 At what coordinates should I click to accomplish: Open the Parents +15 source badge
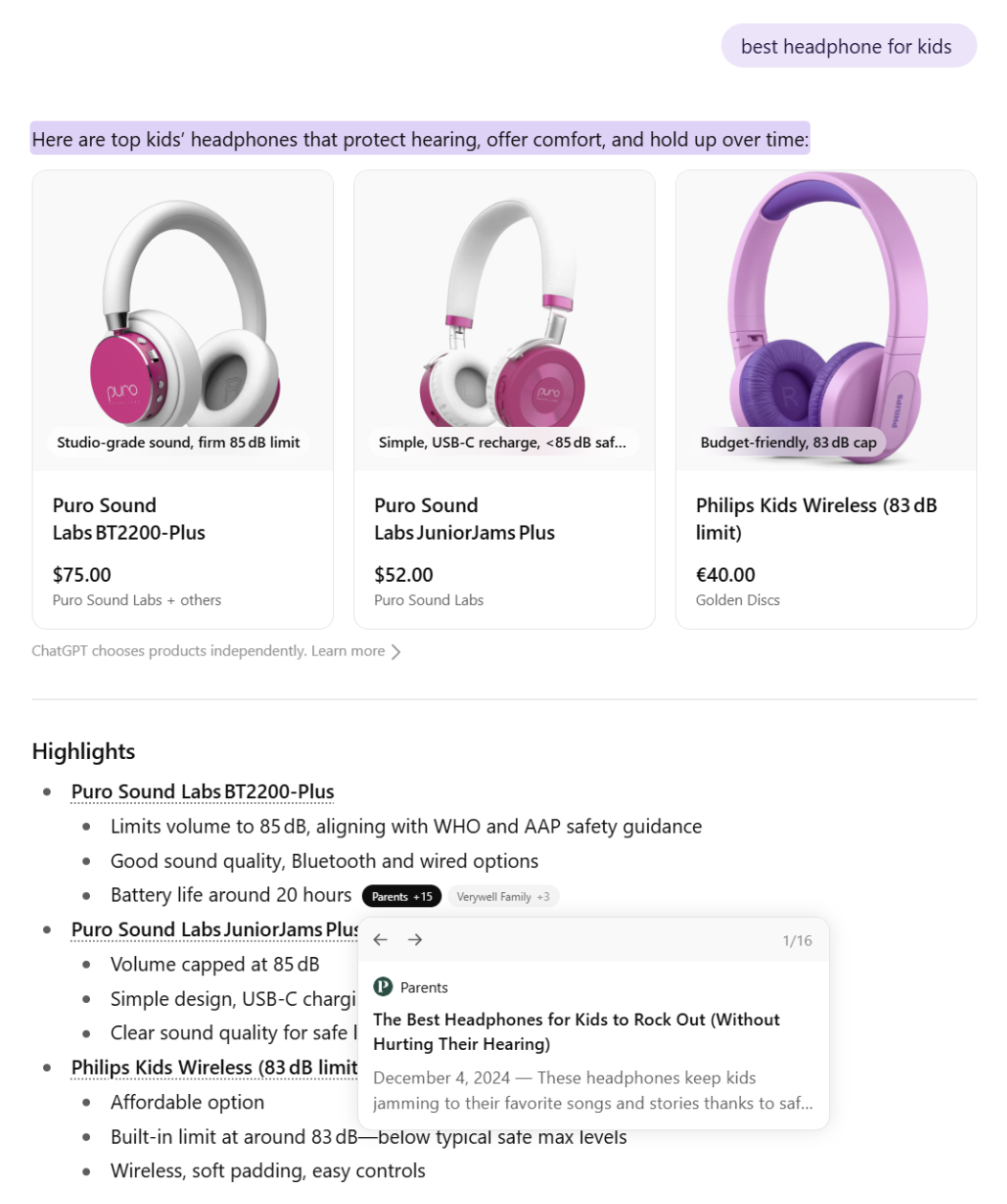pyautogui.click(x=401, y=897)
